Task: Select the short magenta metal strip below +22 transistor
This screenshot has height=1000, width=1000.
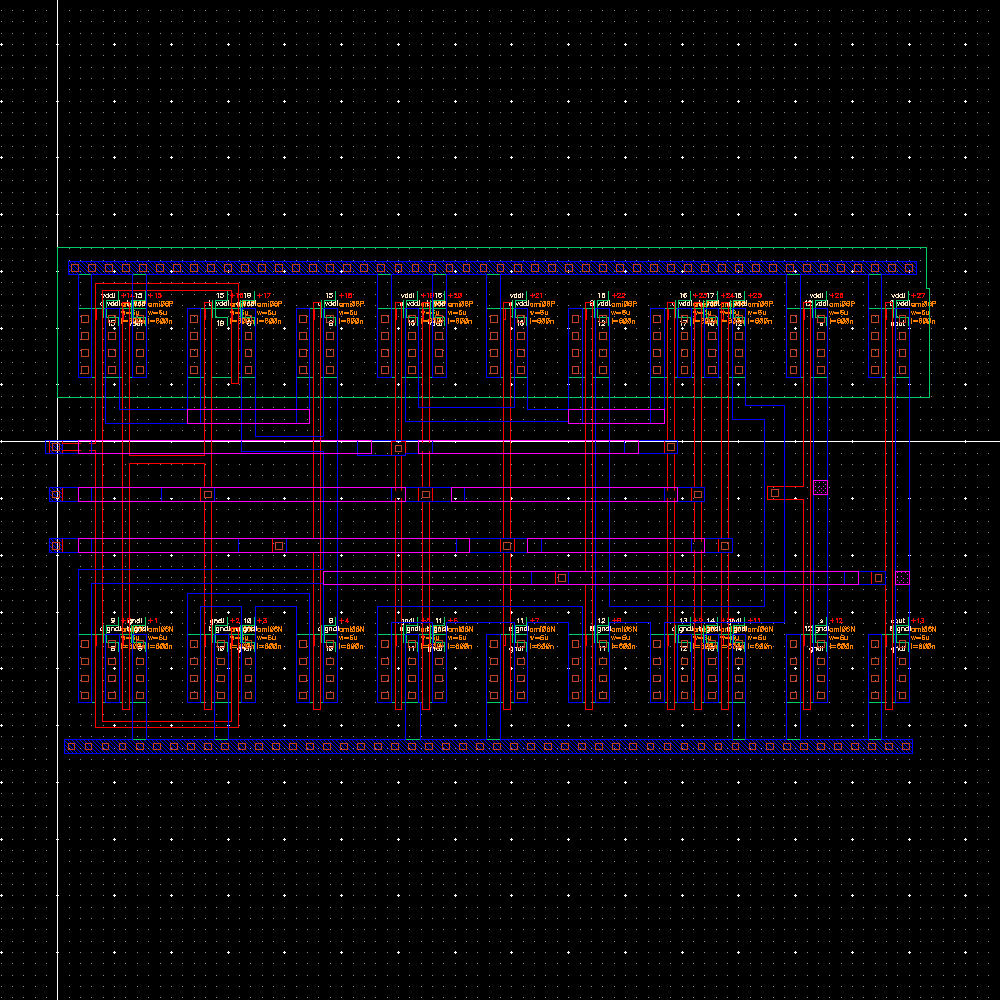Action: coord(616,416)
